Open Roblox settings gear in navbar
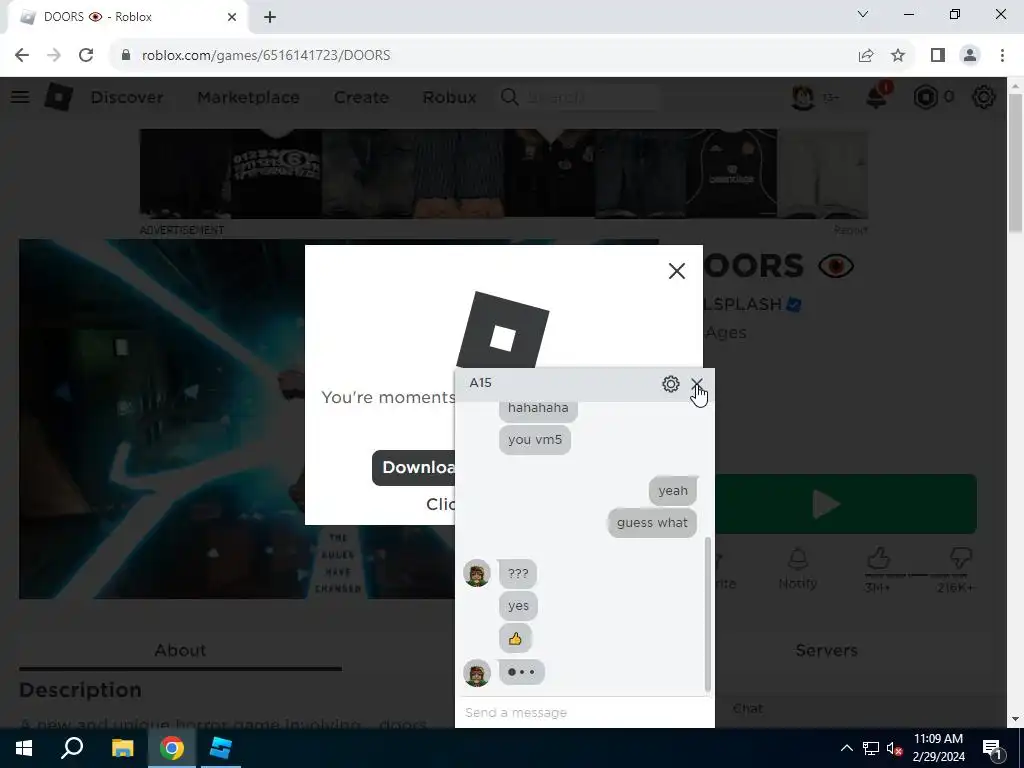 [x=984, y=97]
